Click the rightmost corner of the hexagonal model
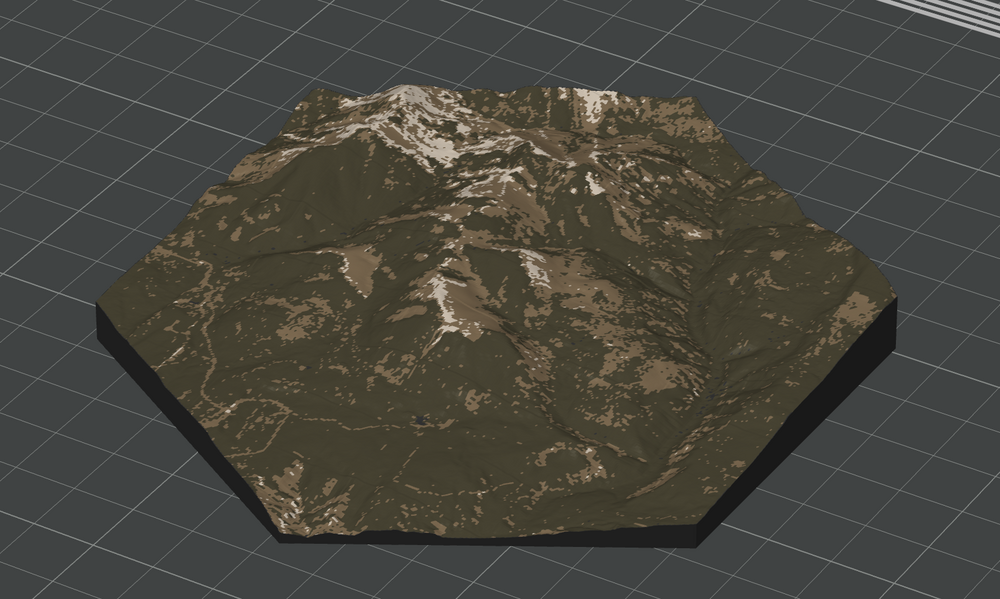The height and width of the screenshot is (599, 1000). click(892, 310)
